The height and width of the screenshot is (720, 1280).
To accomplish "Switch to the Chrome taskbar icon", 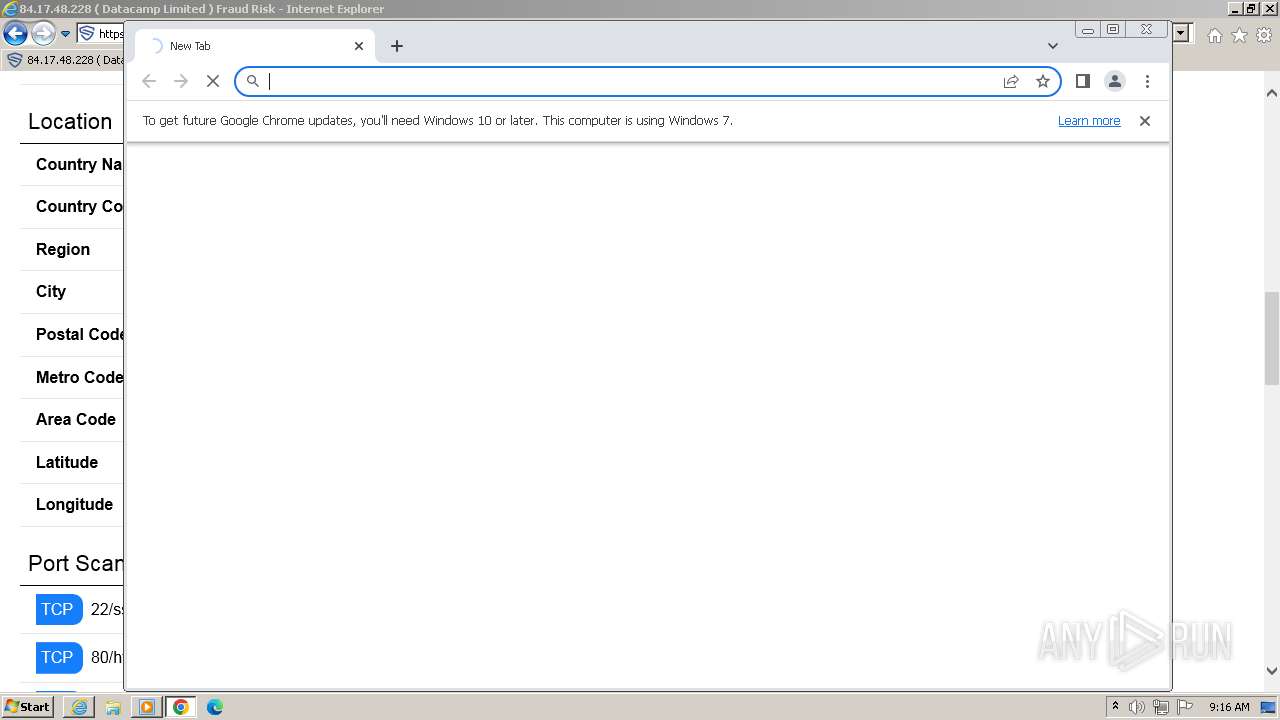I will coord(181,707).
